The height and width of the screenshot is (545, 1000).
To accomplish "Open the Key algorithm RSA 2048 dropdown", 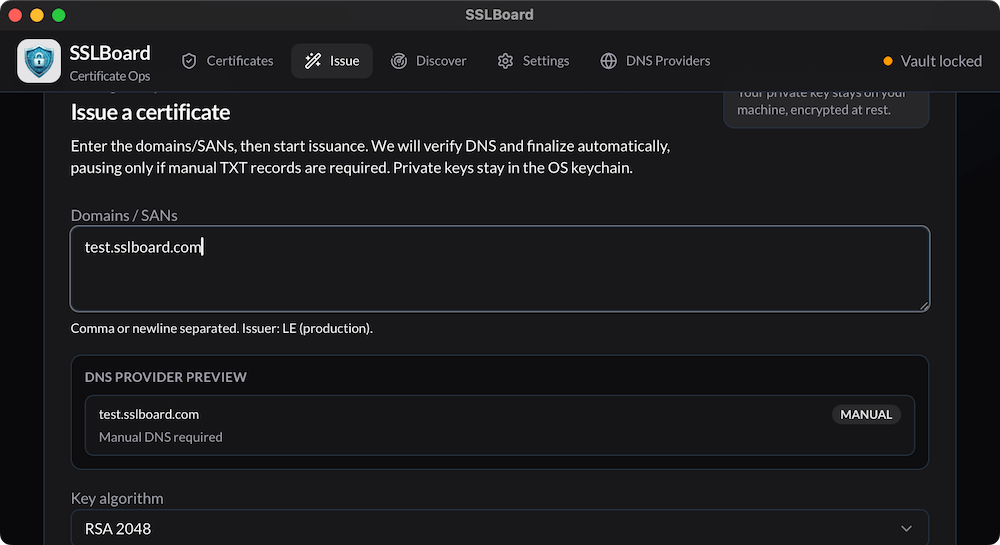I will pyautogui.click(x=500, y=528).
